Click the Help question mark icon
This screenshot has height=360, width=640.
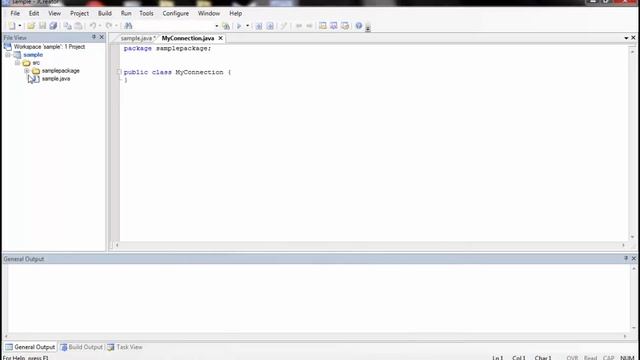click(x=358, y=26)
